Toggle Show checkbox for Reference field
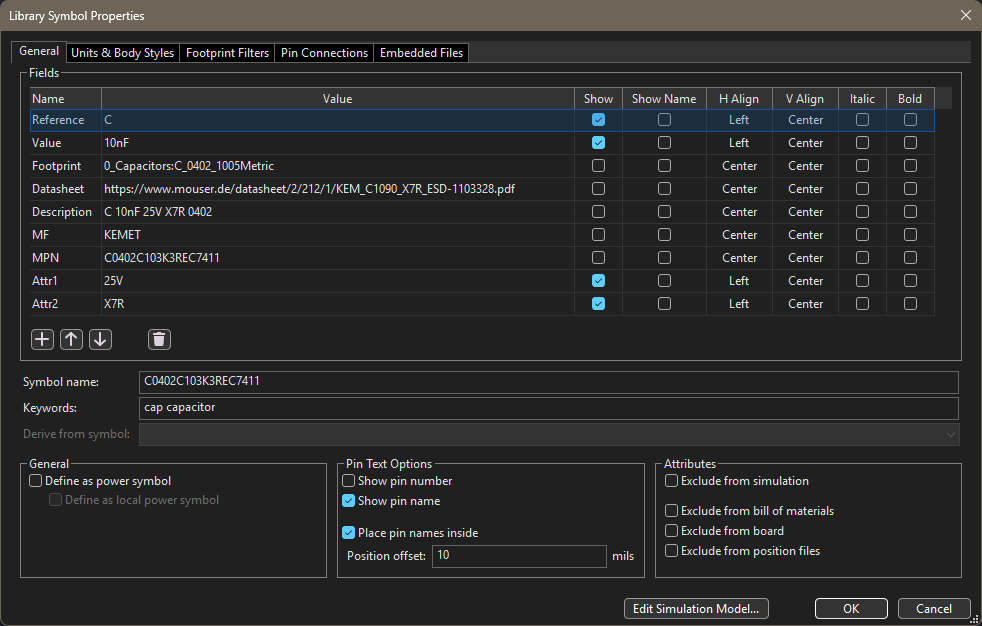 (598, 120)
